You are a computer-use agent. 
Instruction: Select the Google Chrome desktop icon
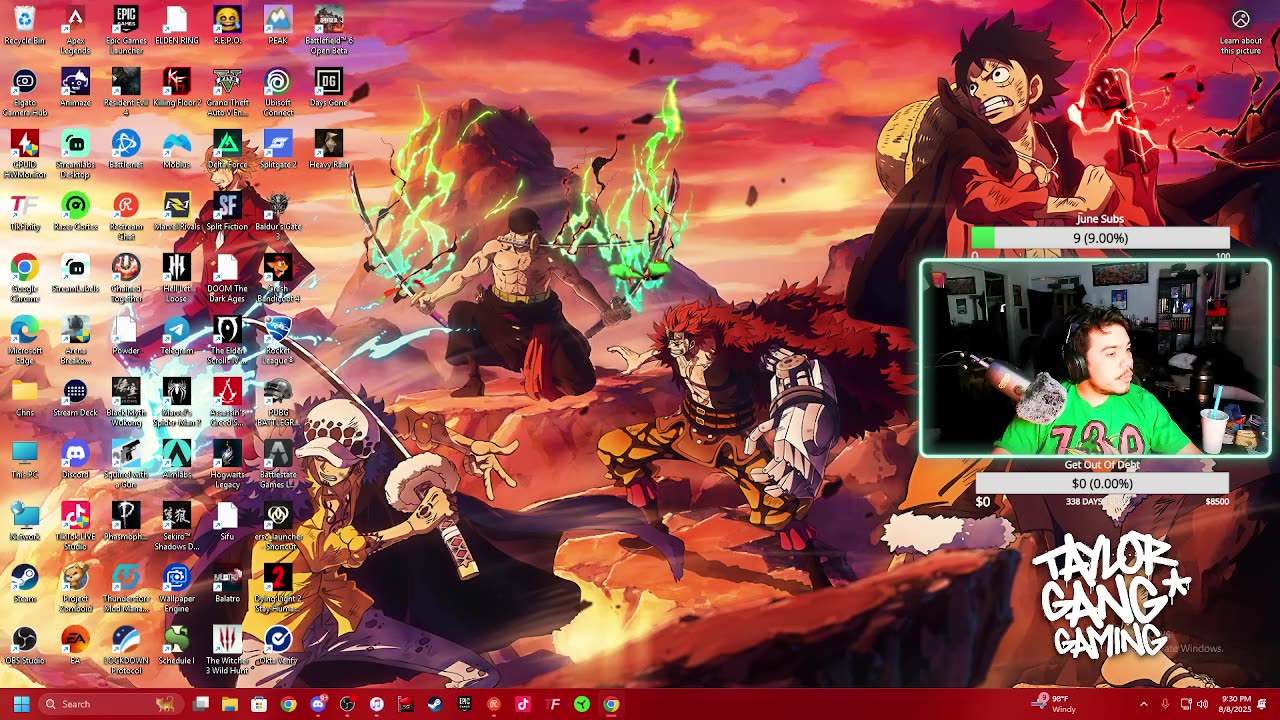point(24,278)
